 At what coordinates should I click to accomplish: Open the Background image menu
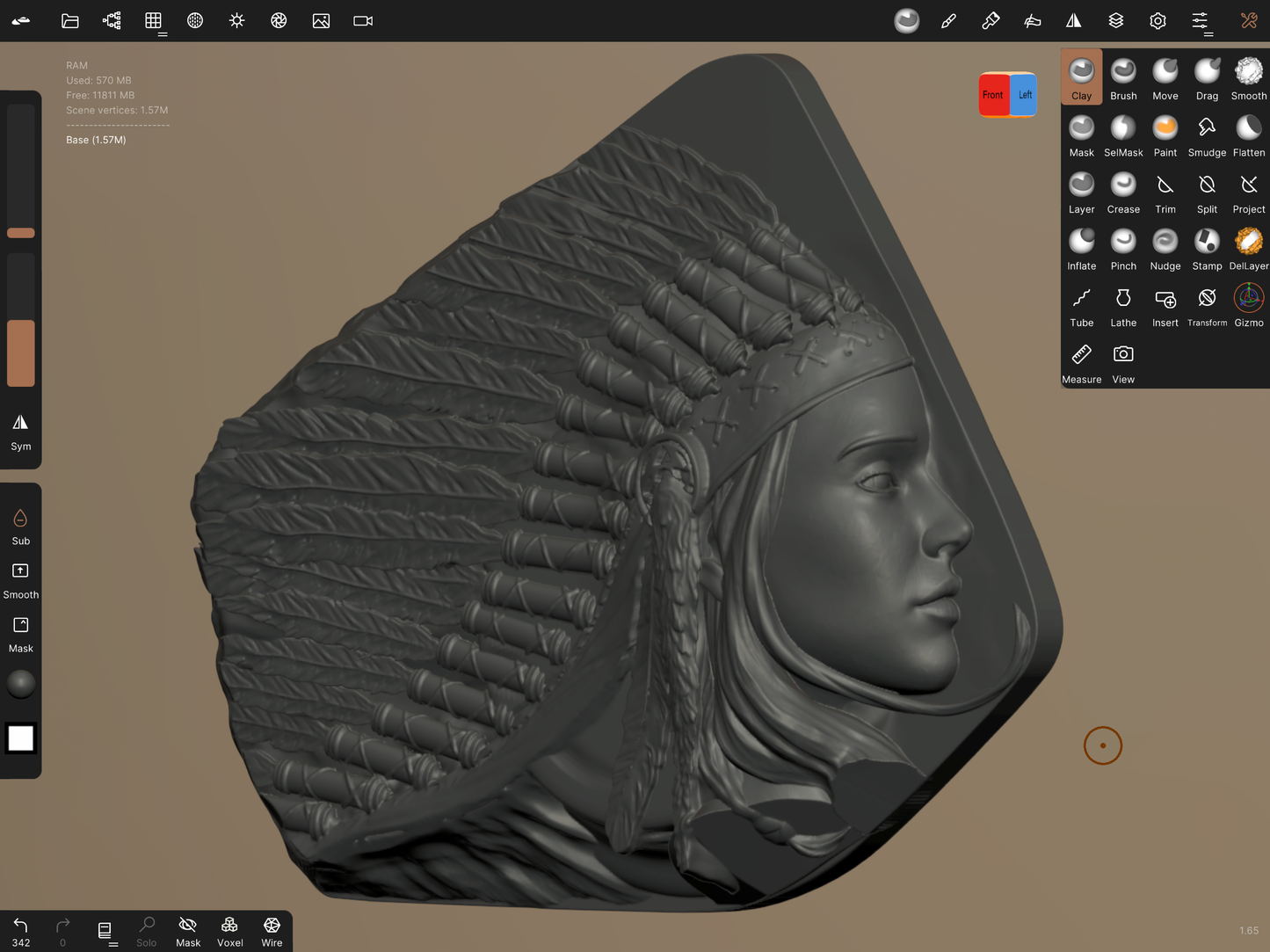tap(321, 21)
